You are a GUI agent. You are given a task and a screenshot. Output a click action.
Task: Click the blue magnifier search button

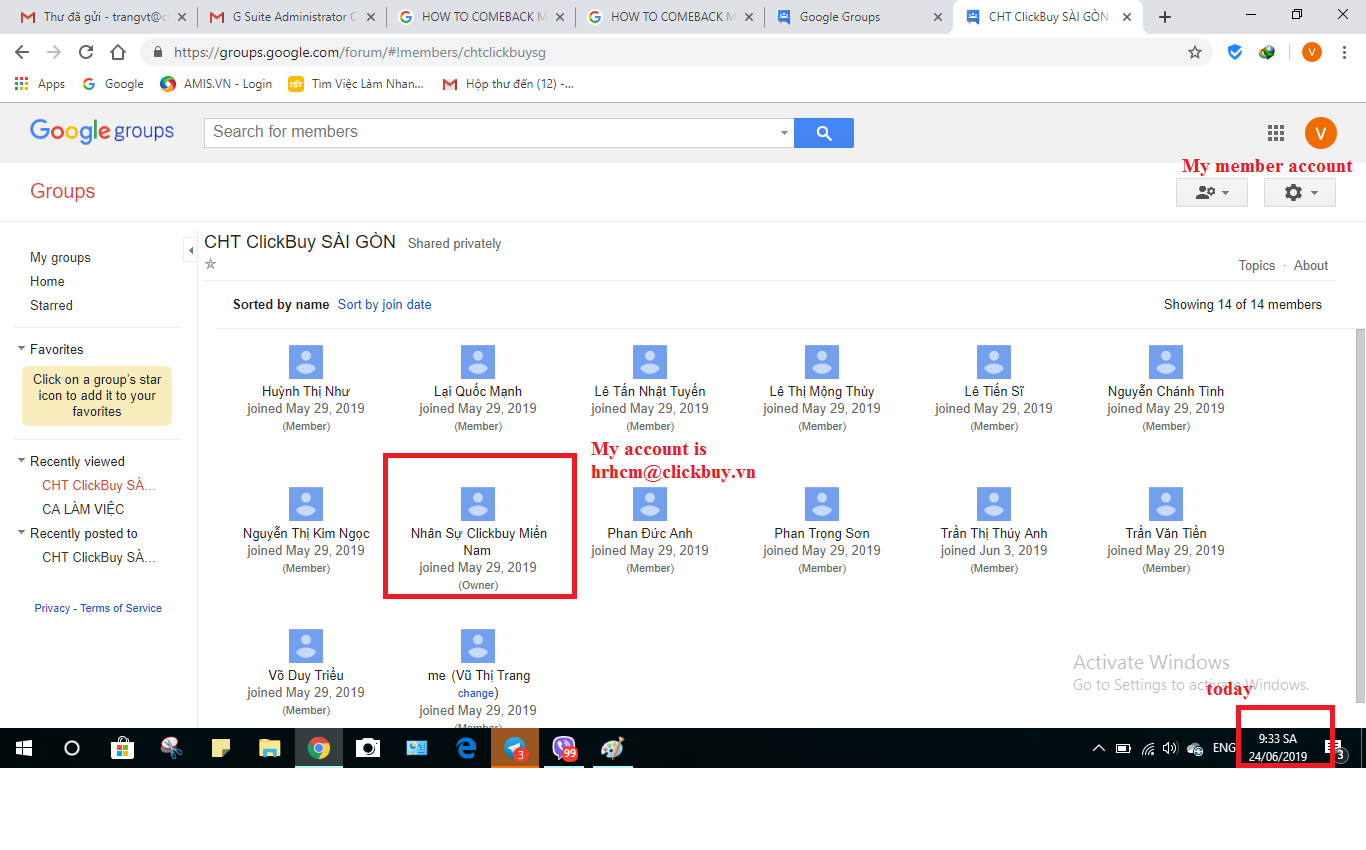824,133
